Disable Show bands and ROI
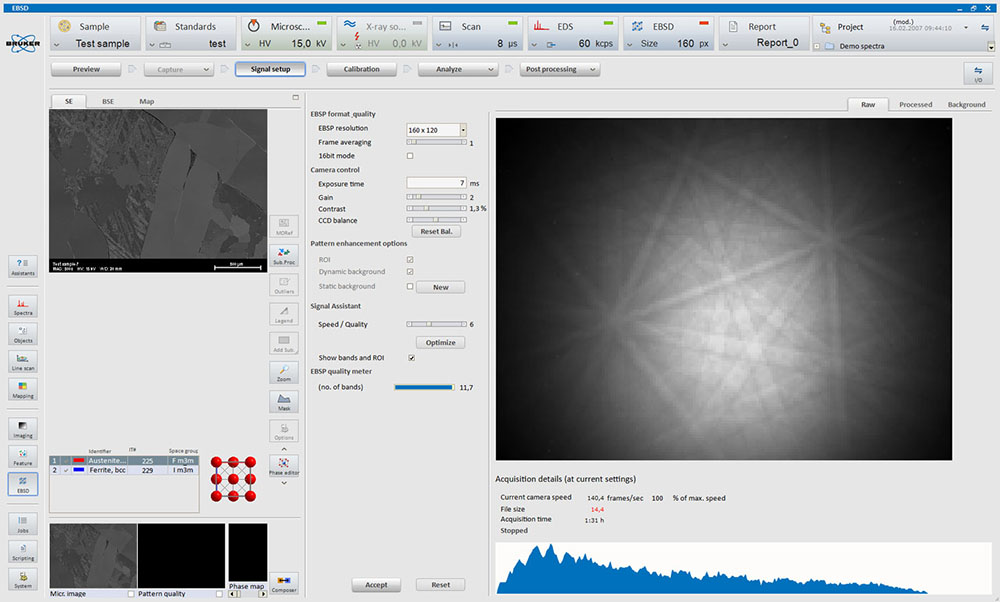 (410, 356)
